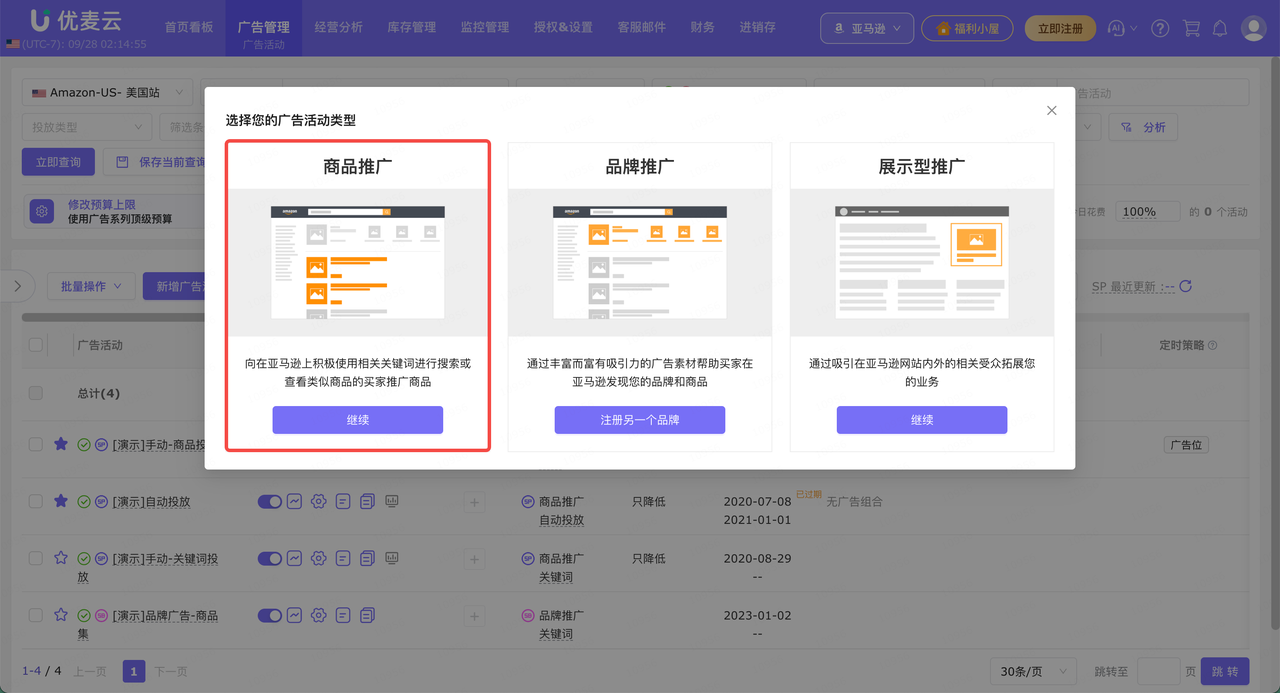Open trend chart for 手动-关键词投放 row
The image size is (1280, 693).
[x=295, y=558]
